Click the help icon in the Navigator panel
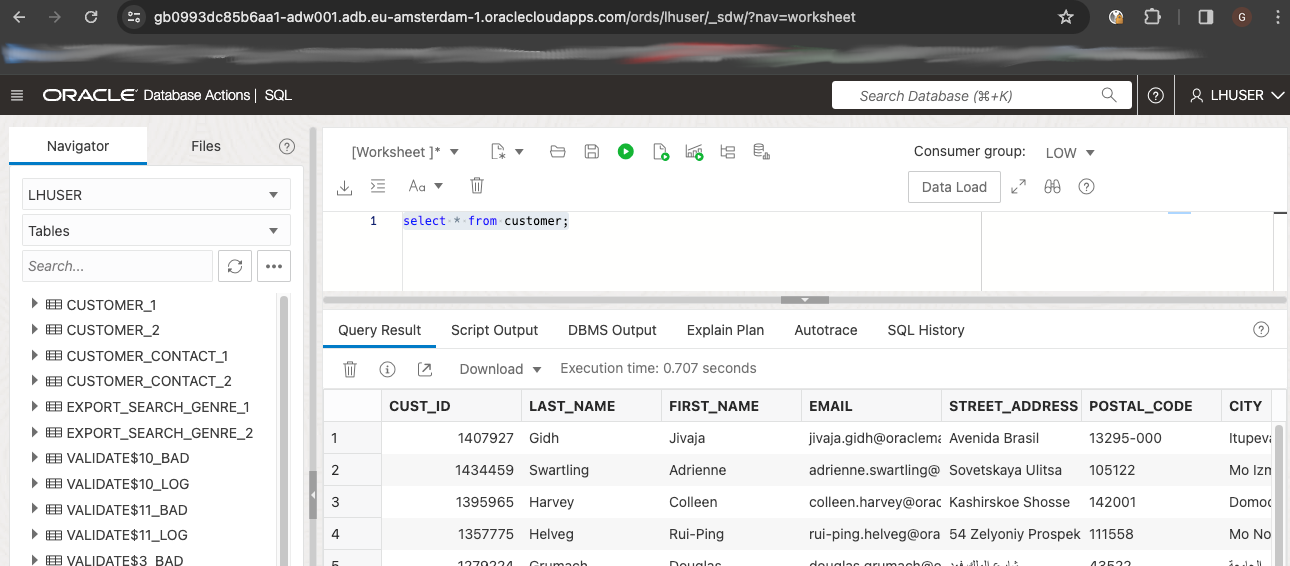 (287, 146)
